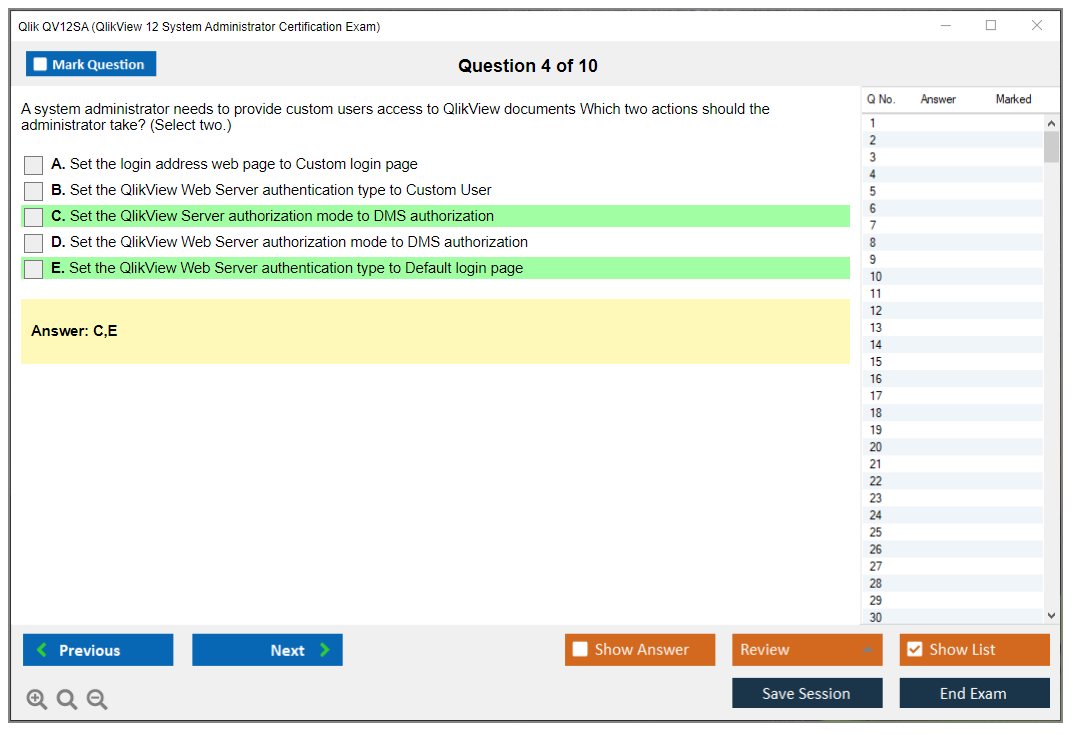The width and height of the screenshot is (1075, 735).
Task: Go to the Next question
Action: click(x=267, y=650)
